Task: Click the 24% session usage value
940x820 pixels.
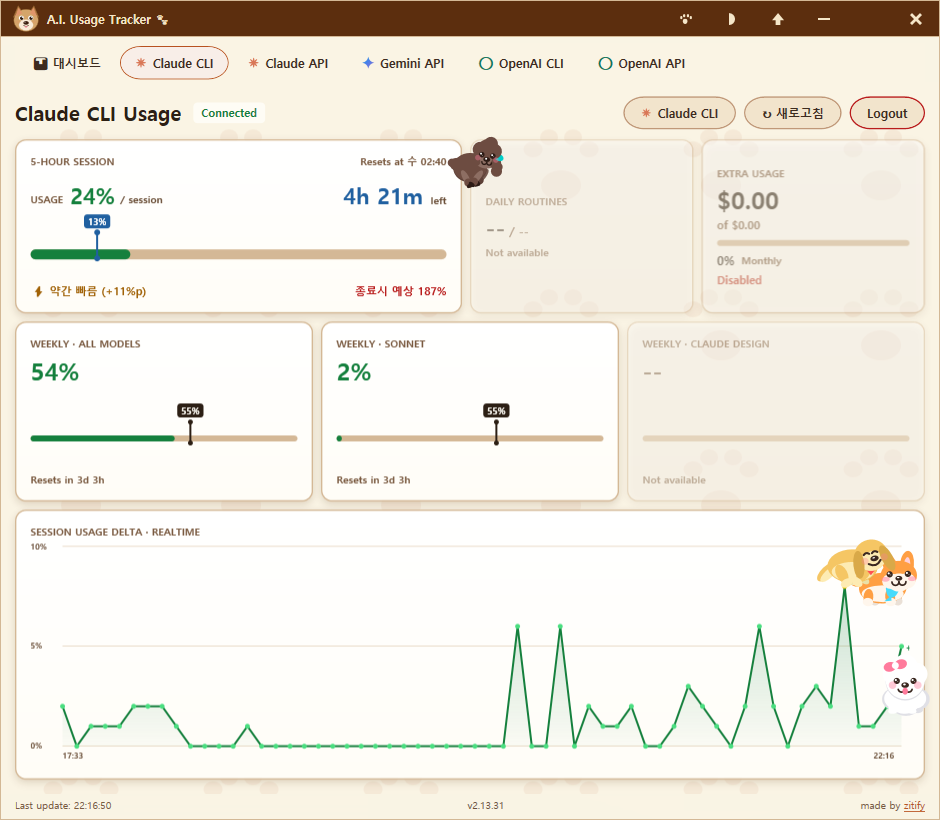Action: pyautogui.click(x=92, y=196)
